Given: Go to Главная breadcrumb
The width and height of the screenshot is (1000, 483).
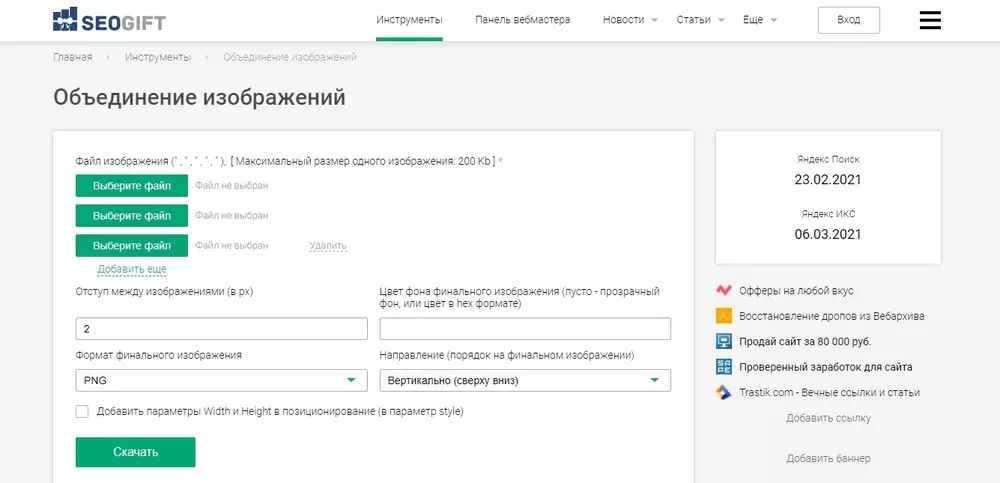Looking at the screenshot, I should point(73,57).
